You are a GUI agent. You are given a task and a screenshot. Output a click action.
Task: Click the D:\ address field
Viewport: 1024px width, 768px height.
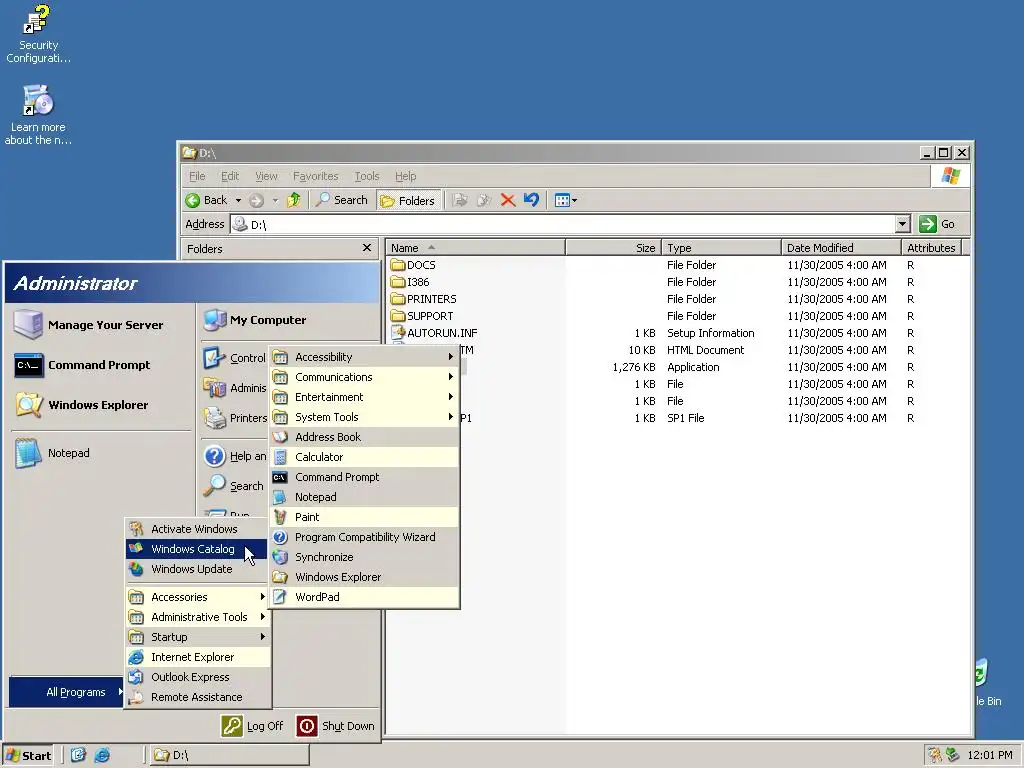[564, 225]
